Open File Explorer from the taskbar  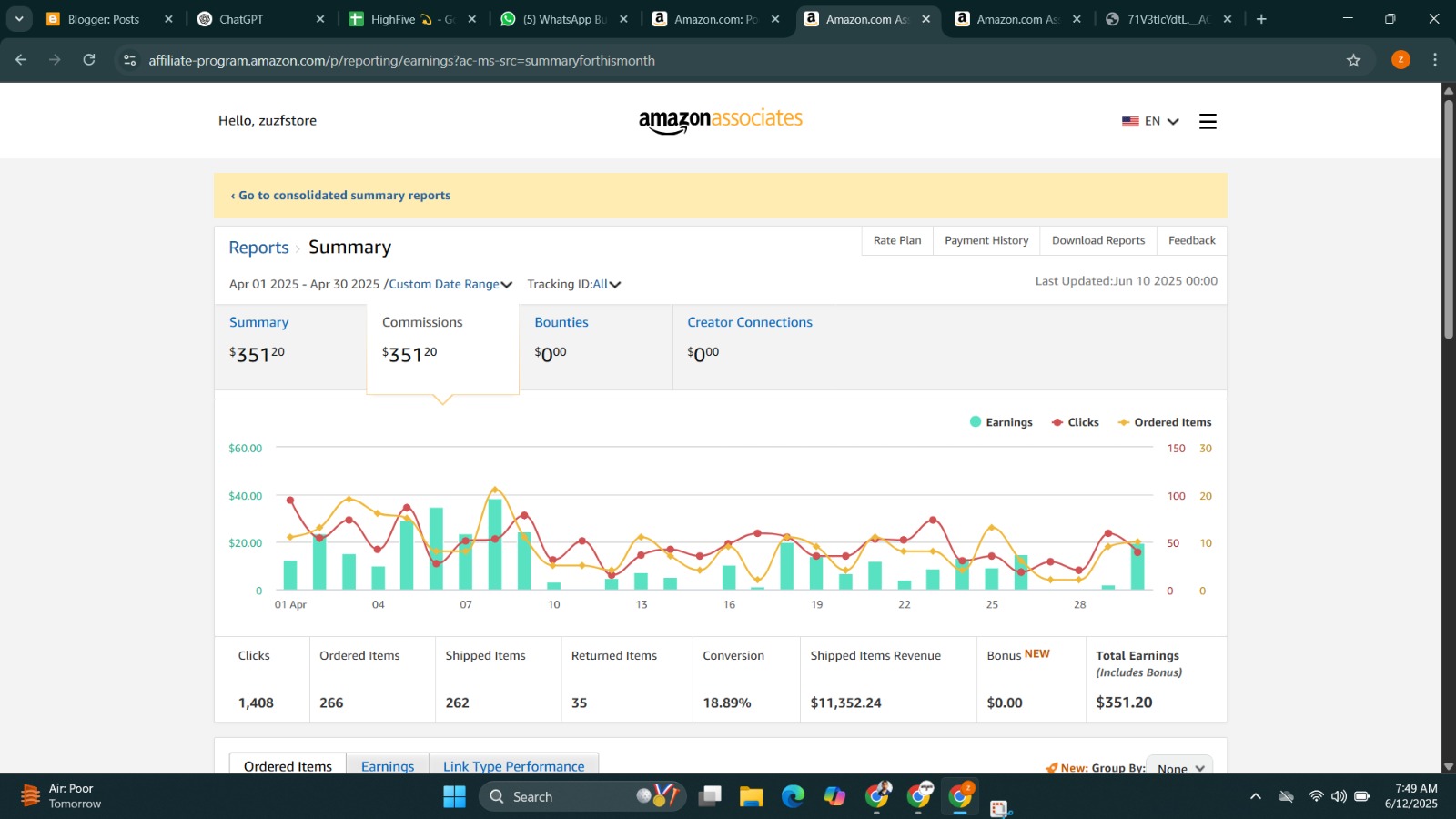[751, 796]
